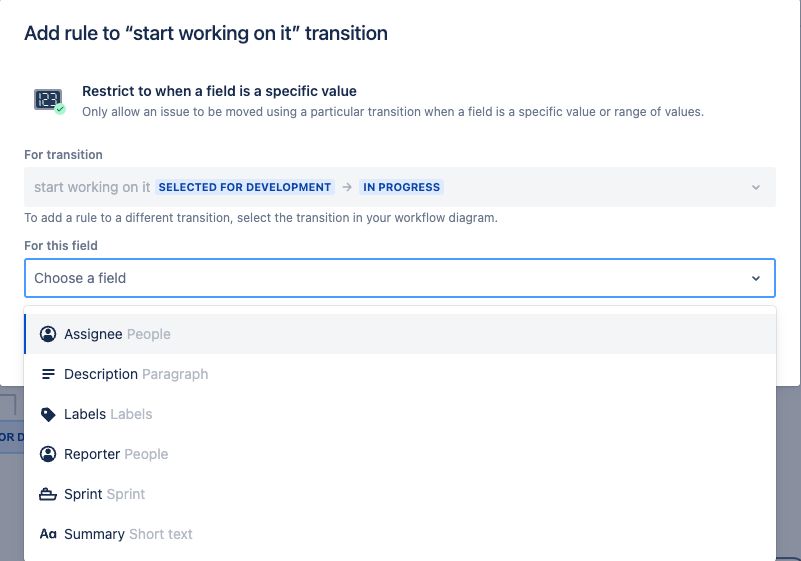Image resolution: width=801 pixels, height=561 pixels.
Task: Open the start working on it transition selector
Action: pos(400,187)
